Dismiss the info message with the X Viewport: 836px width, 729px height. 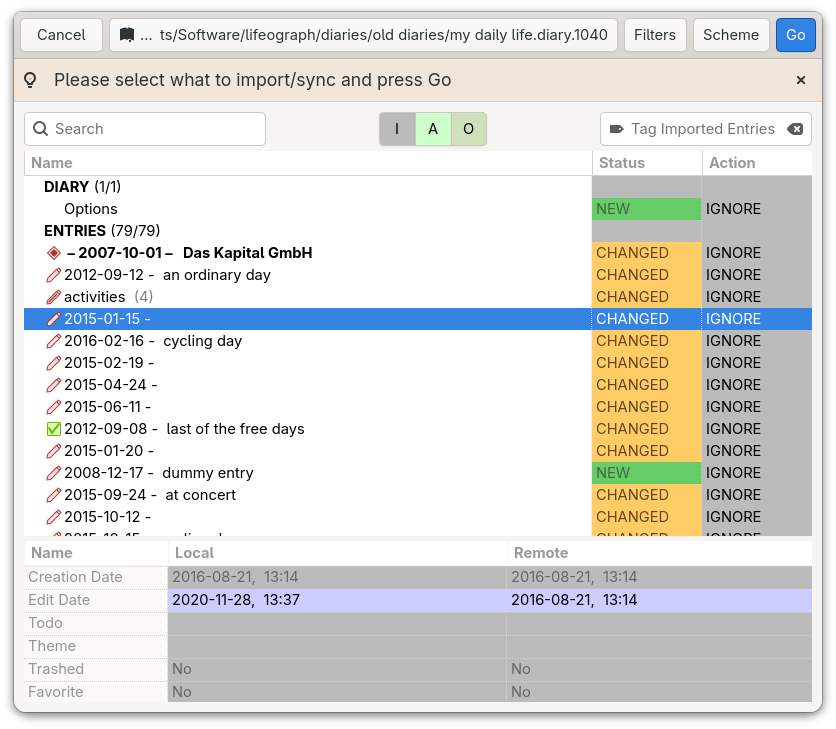point(800,80)
